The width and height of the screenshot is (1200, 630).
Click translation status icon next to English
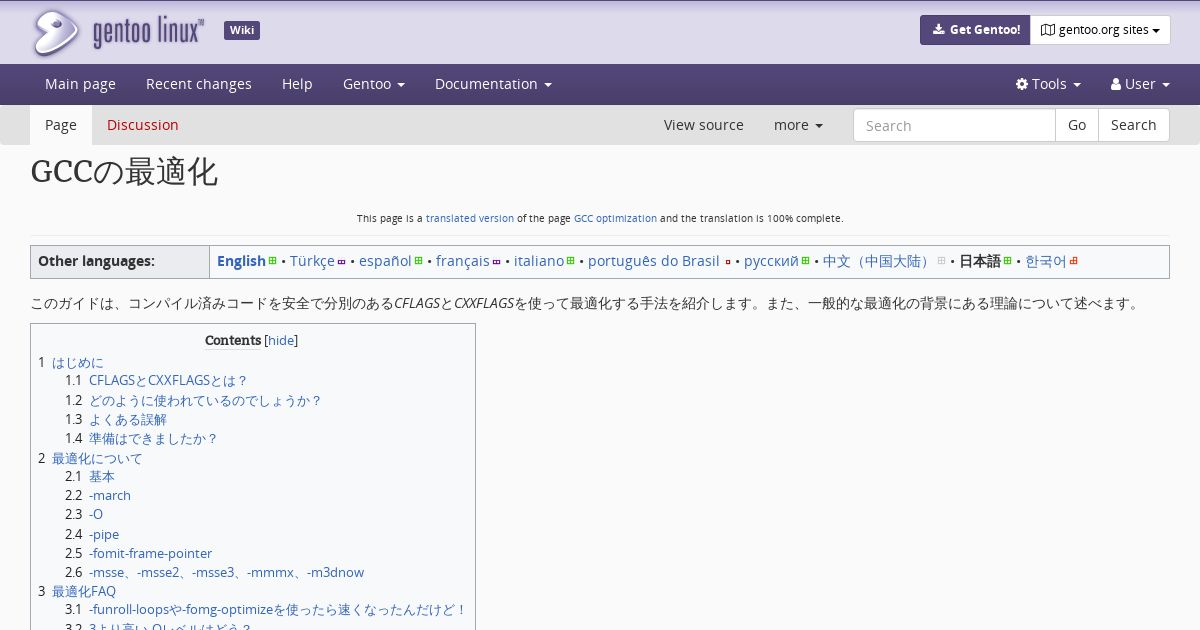(273, 261)
